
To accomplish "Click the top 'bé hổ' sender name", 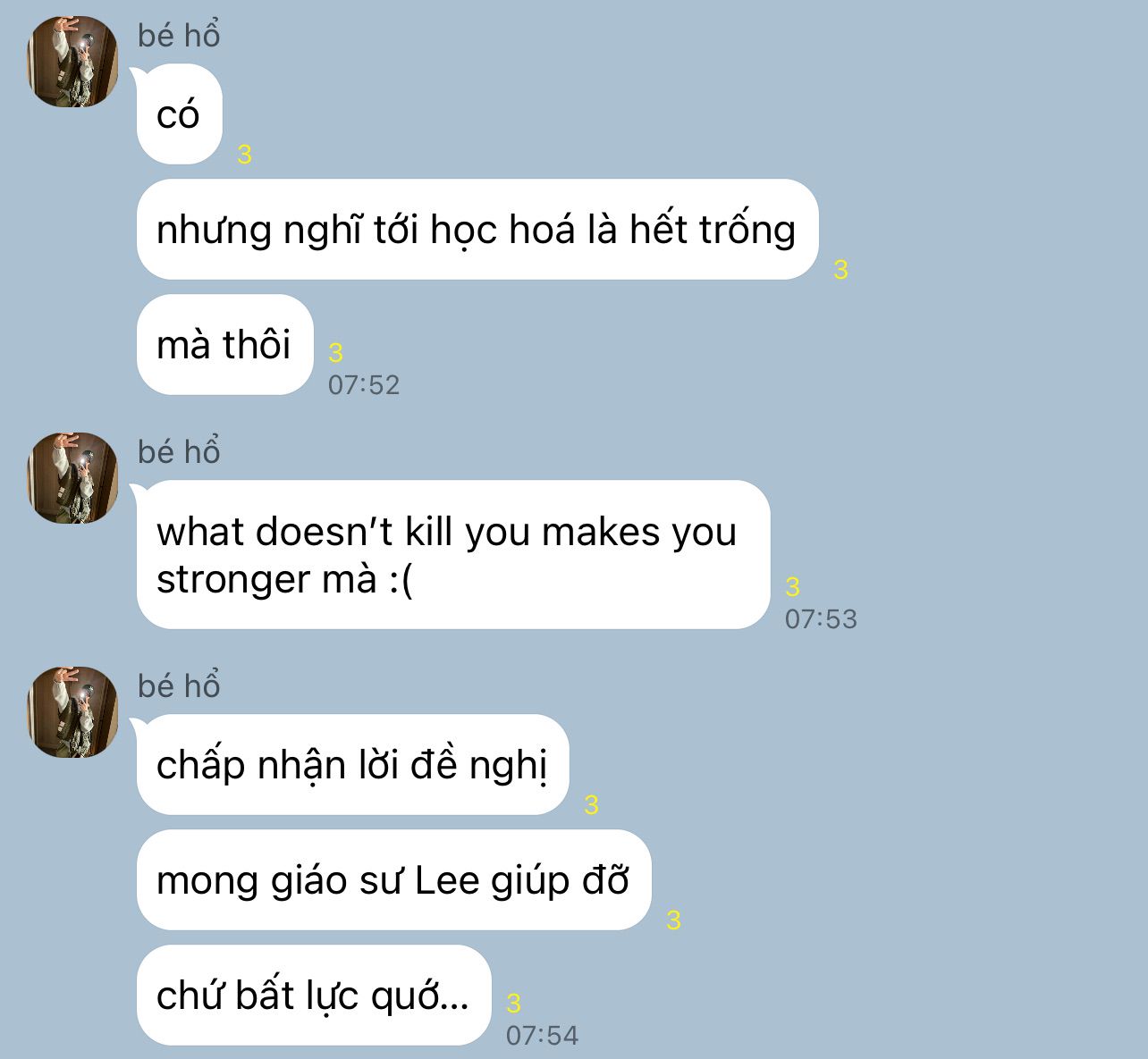I will [179, 35].
